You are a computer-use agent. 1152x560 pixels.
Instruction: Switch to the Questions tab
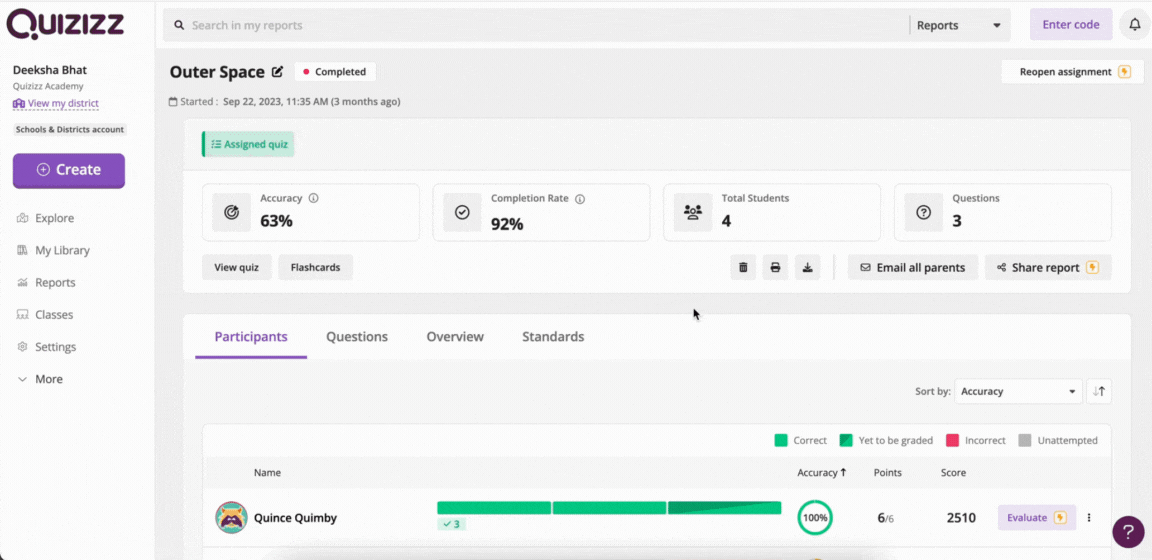click(x=357, y=337)
